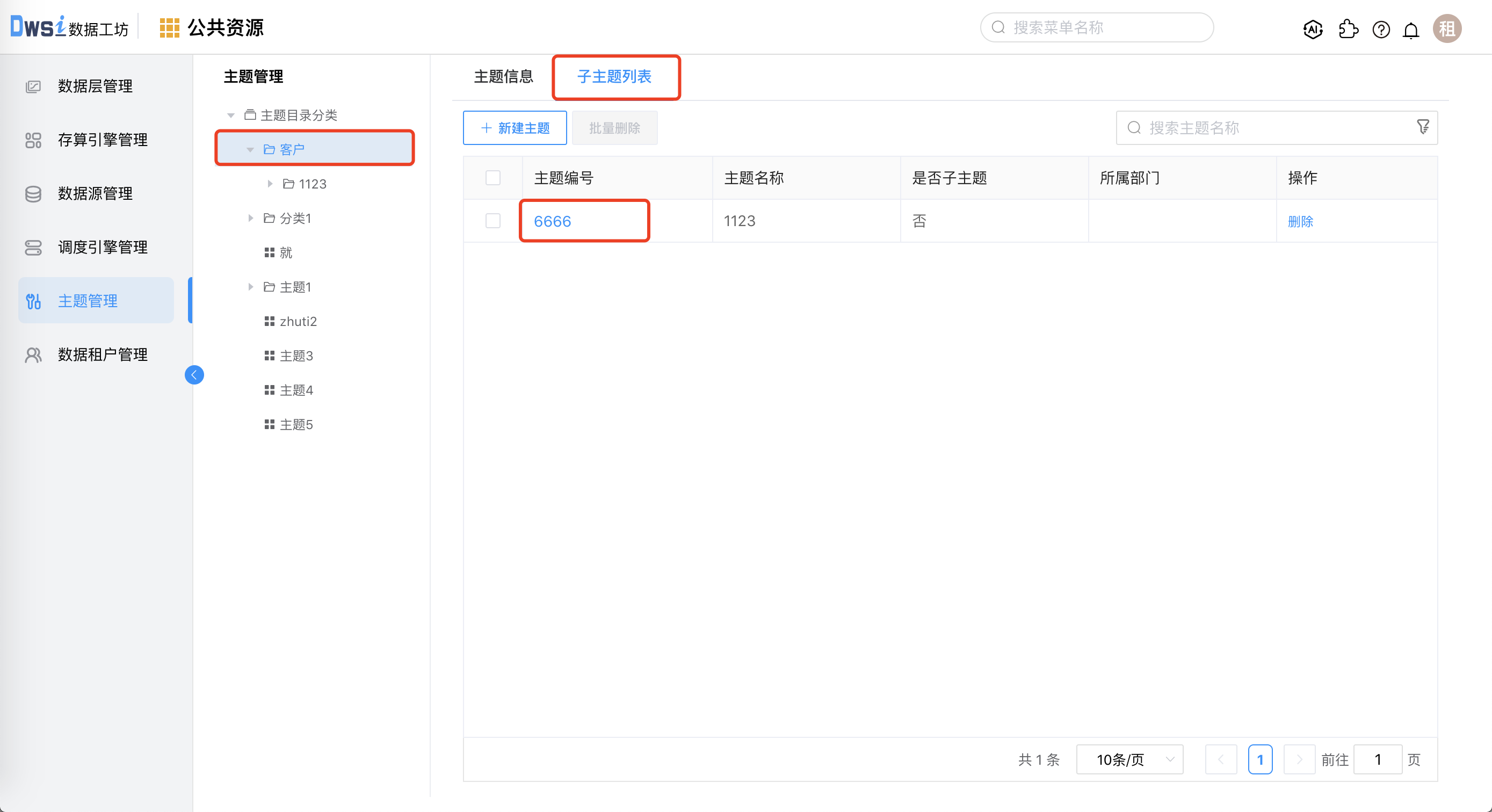Open the help question mark icon
Viewport: 1492px width, 812px height.
click(x=1381, y=30)
